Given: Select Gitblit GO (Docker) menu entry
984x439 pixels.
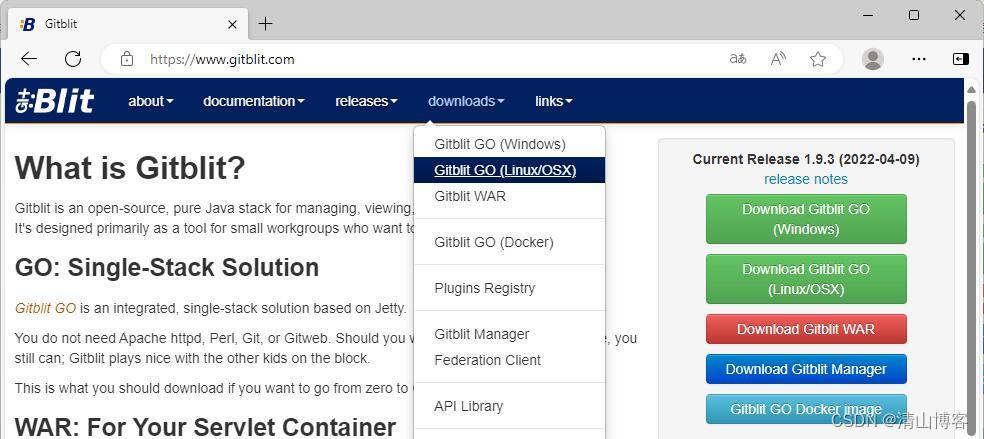Looking at the screenshot, I should [494, 242].
